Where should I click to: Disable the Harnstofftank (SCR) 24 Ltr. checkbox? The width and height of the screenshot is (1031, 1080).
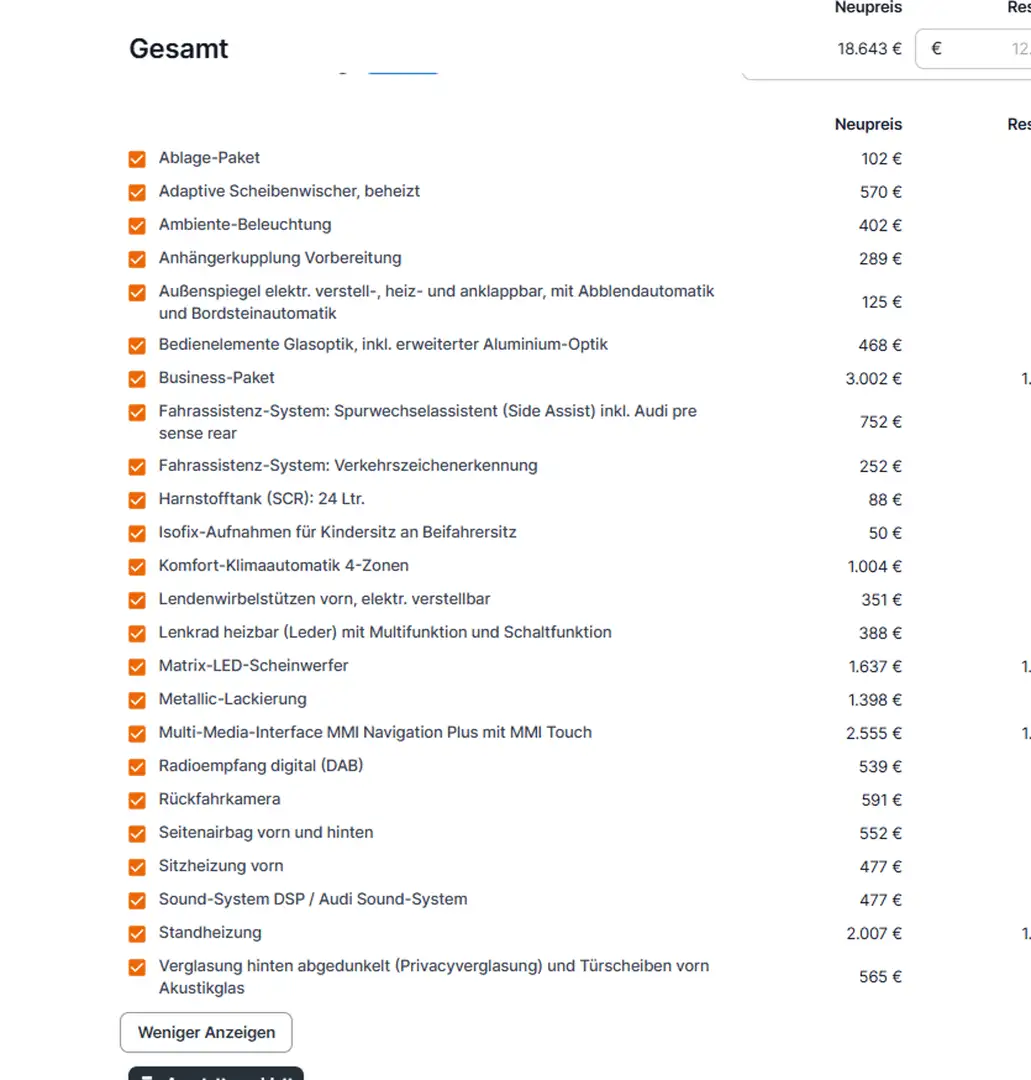[137, 500]
